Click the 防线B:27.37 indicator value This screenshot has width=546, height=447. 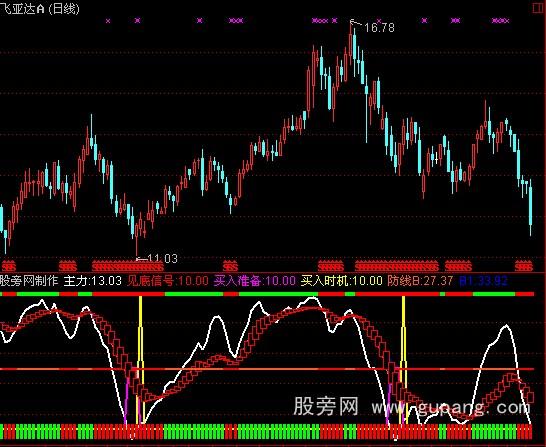point(420,281)
